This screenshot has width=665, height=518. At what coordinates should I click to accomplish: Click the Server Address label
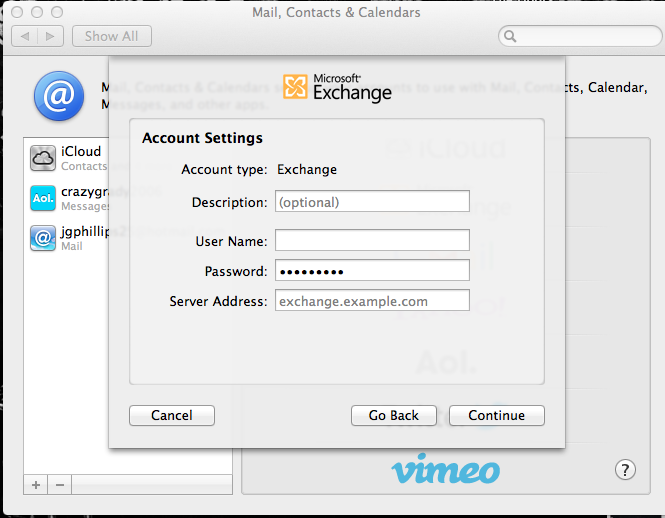click(x=218, y=301)
